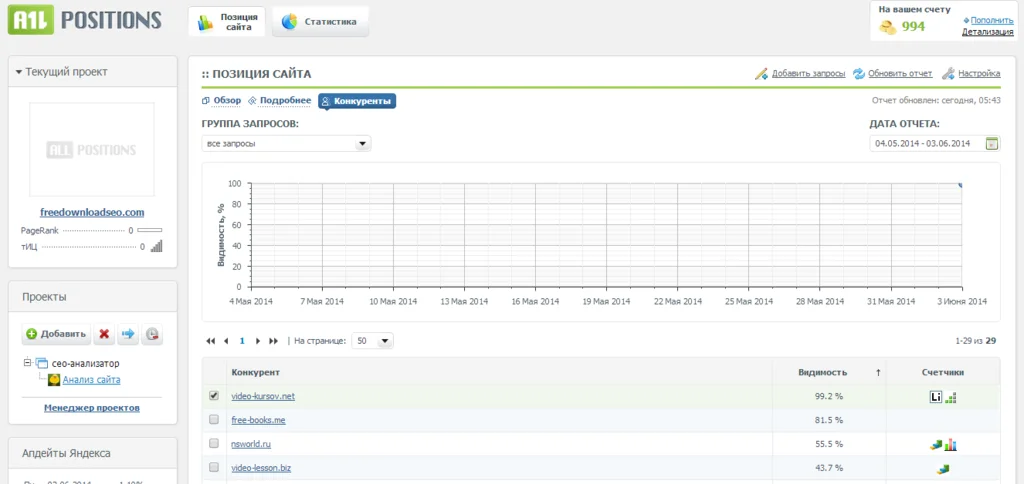Click page number 1
1024x484 pixels.
[x=242, y=341]
